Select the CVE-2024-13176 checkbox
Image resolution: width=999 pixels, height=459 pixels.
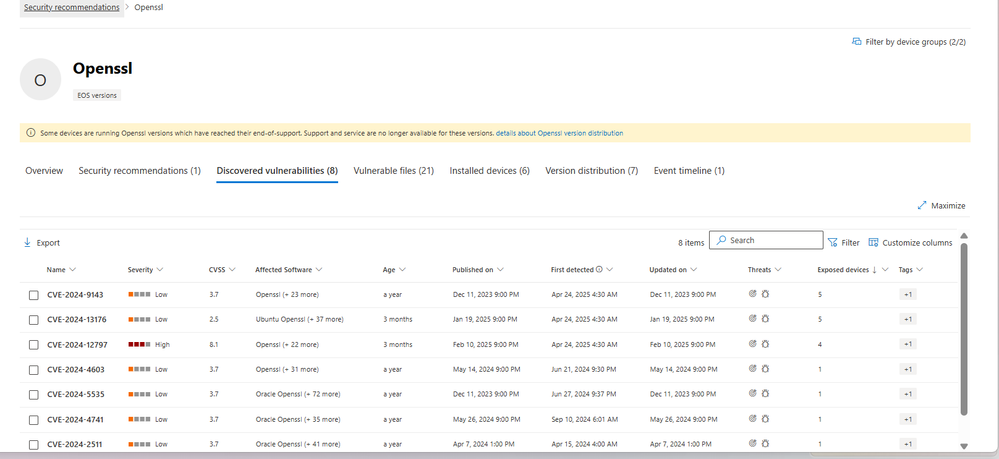tap(34, 319)
